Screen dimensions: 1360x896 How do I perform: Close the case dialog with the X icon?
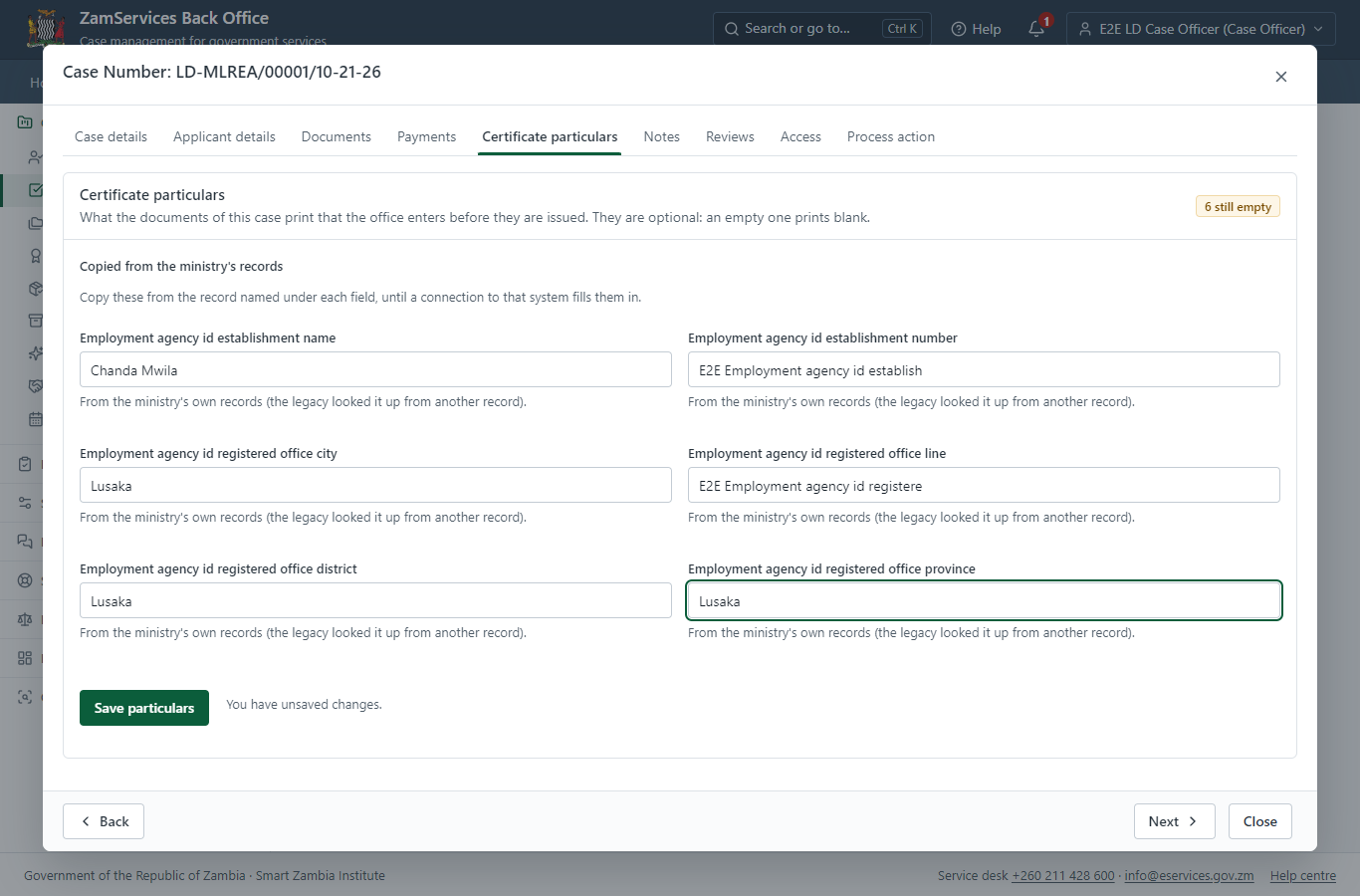point(1281,77)
